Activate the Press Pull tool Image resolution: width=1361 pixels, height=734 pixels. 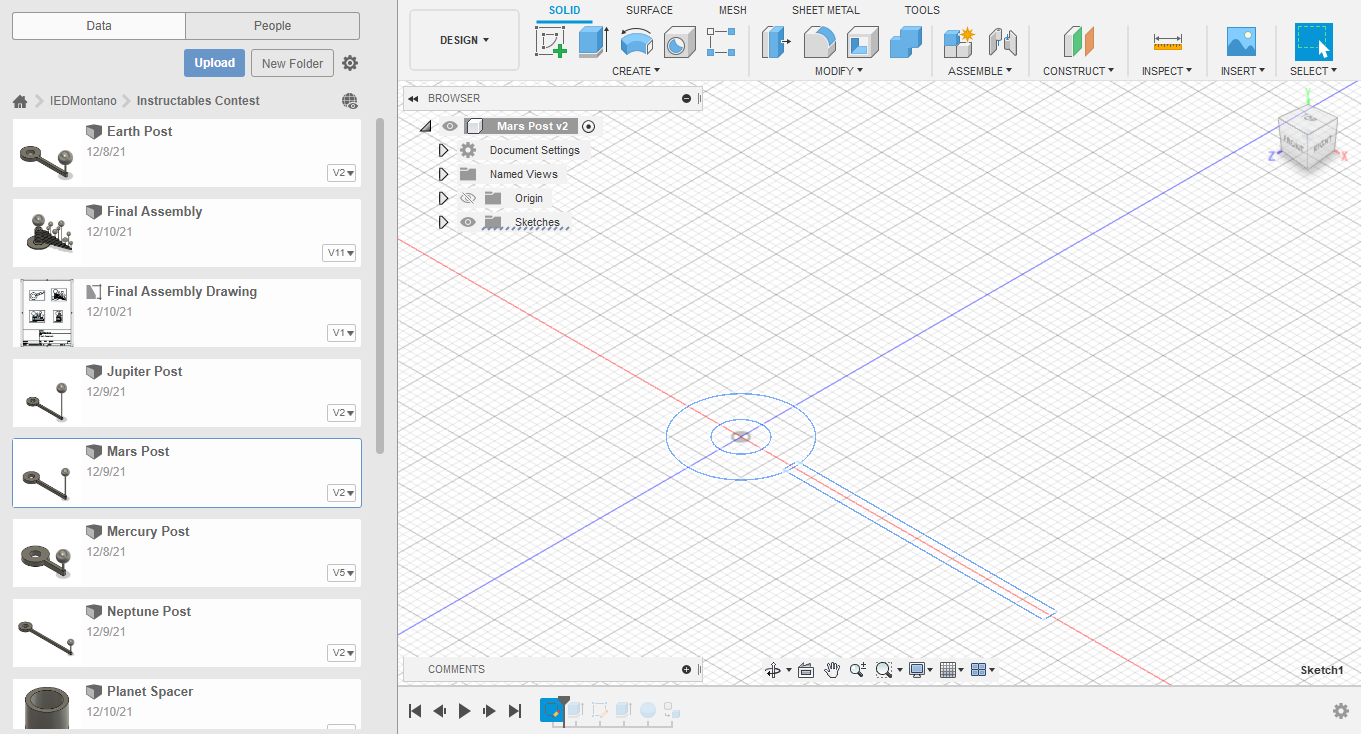point(776,42)
